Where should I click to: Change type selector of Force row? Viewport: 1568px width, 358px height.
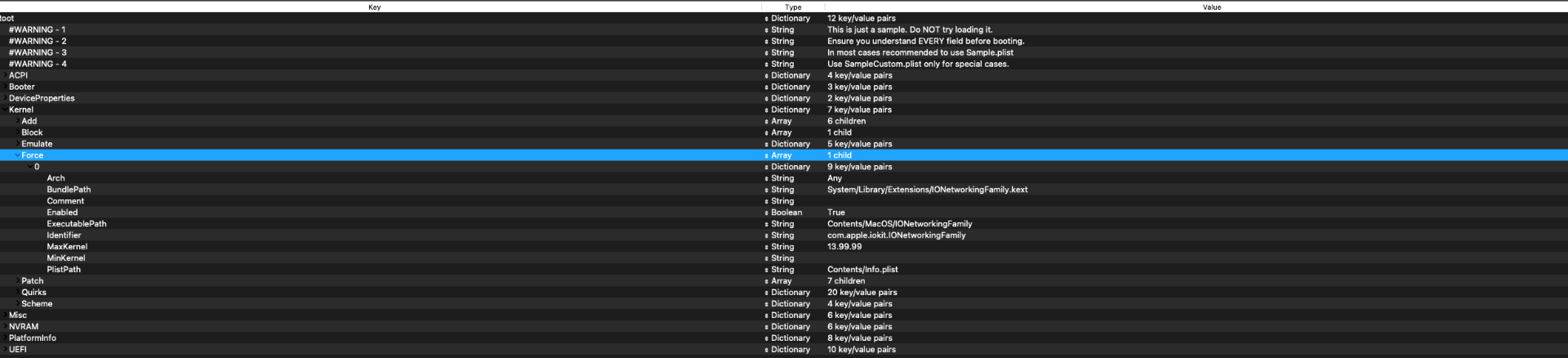pyautogui.click(x=767, y=155)
